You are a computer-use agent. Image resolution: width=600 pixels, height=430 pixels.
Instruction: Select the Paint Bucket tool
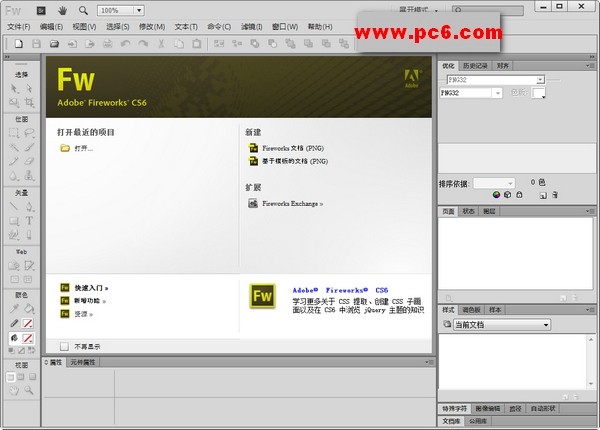29,308
